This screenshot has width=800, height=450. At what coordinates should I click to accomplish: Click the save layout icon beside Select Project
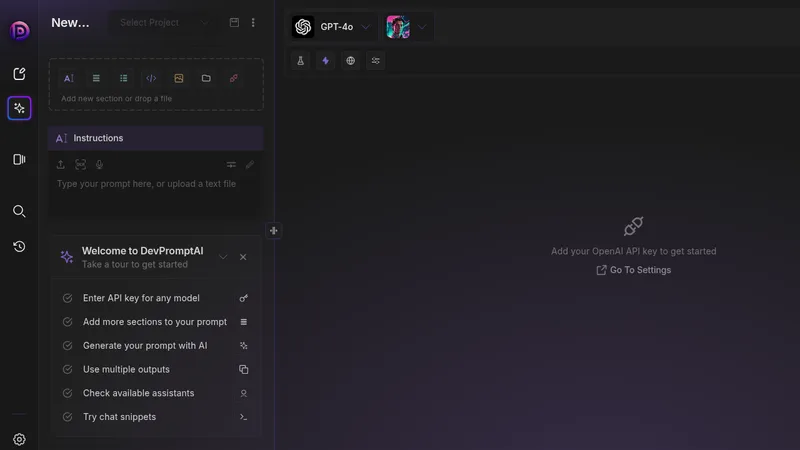234,22
